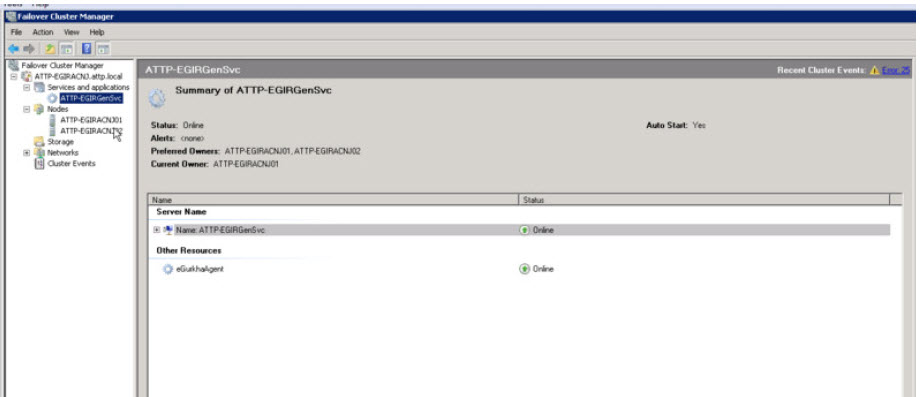This screenshot has width=921, height=397.
Task: Click the Storage icon in the tree
Action: click(39, 142)
